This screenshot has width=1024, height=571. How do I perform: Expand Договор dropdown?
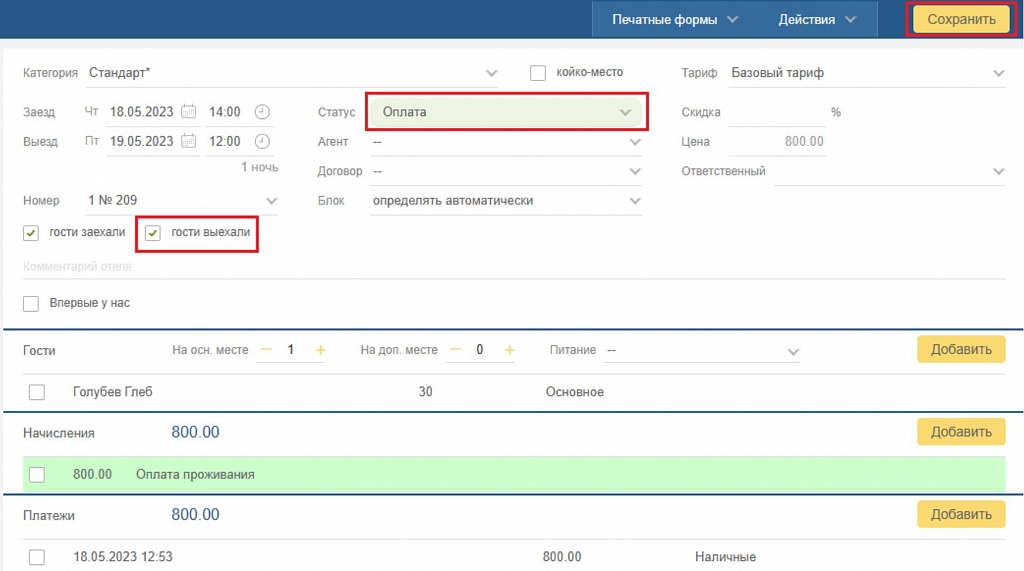[506, 171]
